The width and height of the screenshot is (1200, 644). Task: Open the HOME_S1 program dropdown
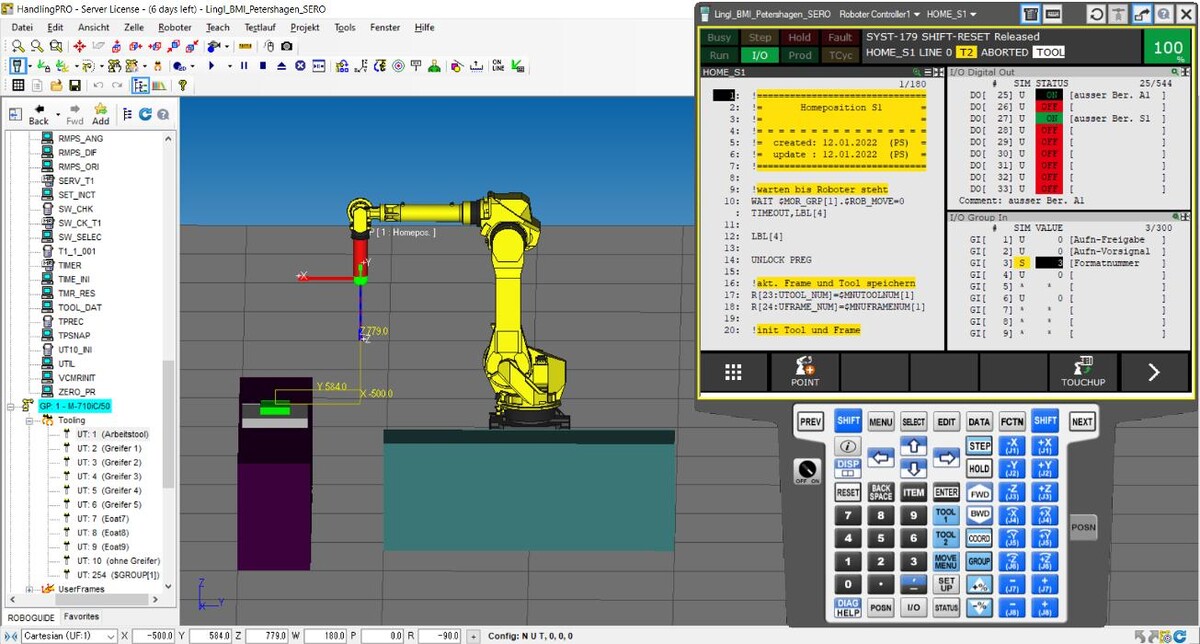click(x=952, y=15)
